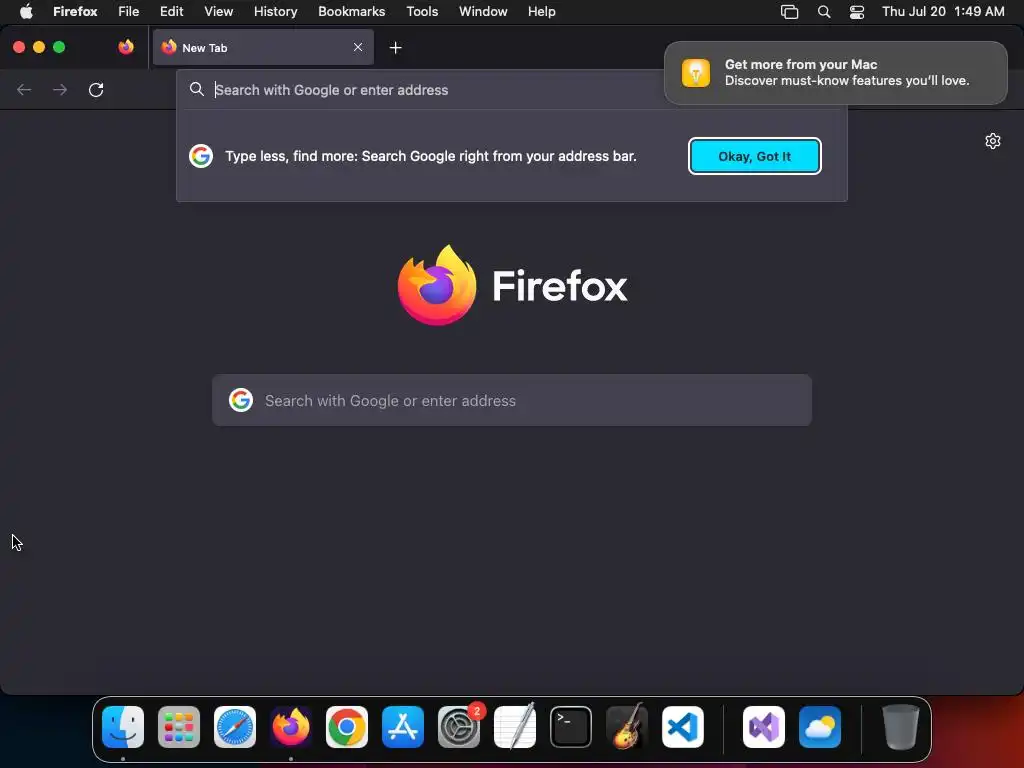Open the Tools menu

[422, 11]
